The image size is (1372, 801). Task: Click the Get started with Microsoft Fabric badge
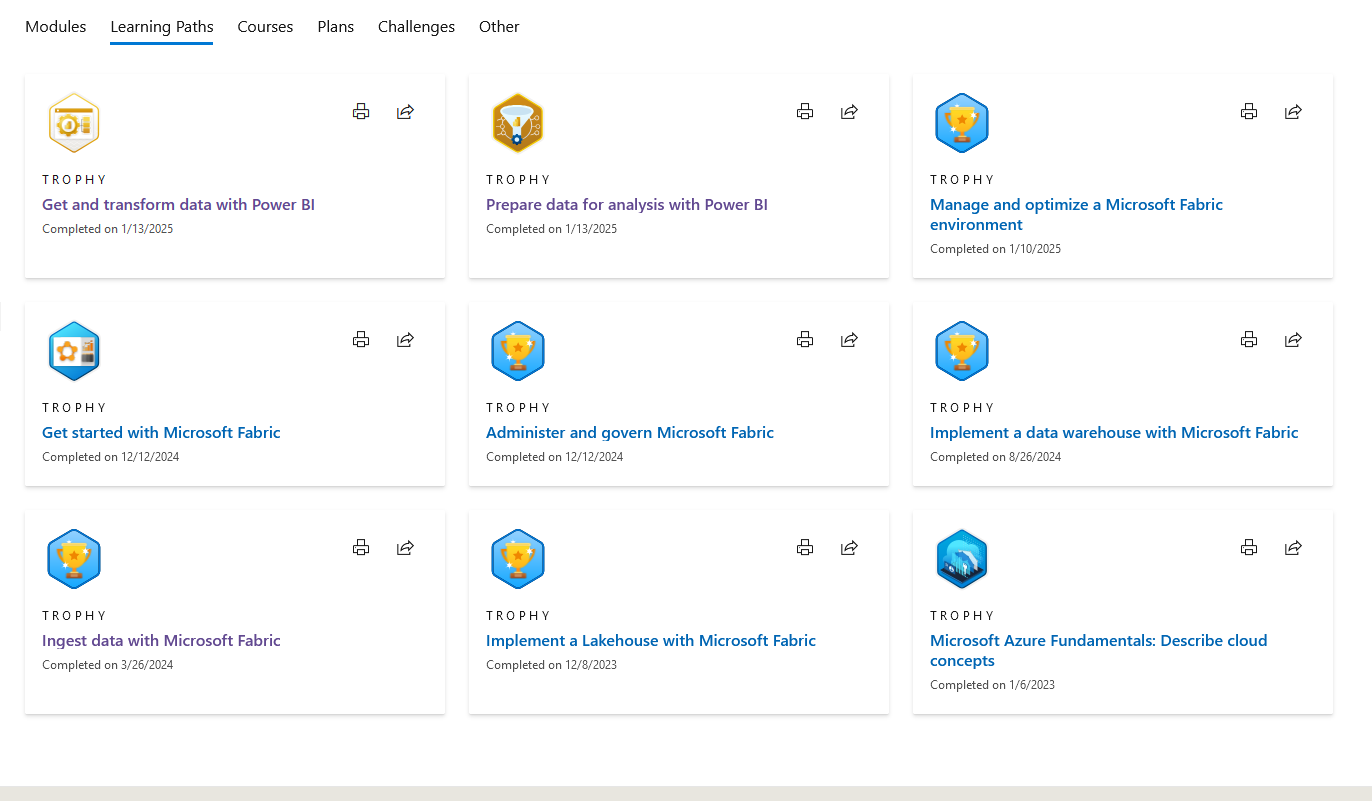[74, 351]
